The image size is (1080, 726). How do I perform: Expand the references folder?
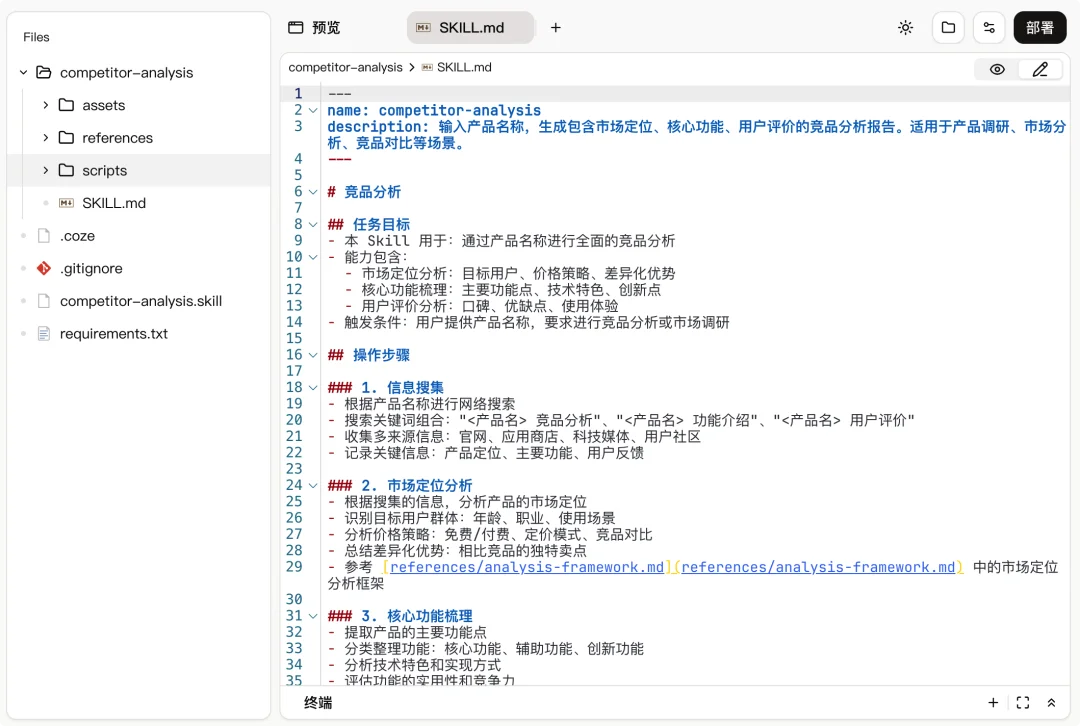tap(46, 138)
